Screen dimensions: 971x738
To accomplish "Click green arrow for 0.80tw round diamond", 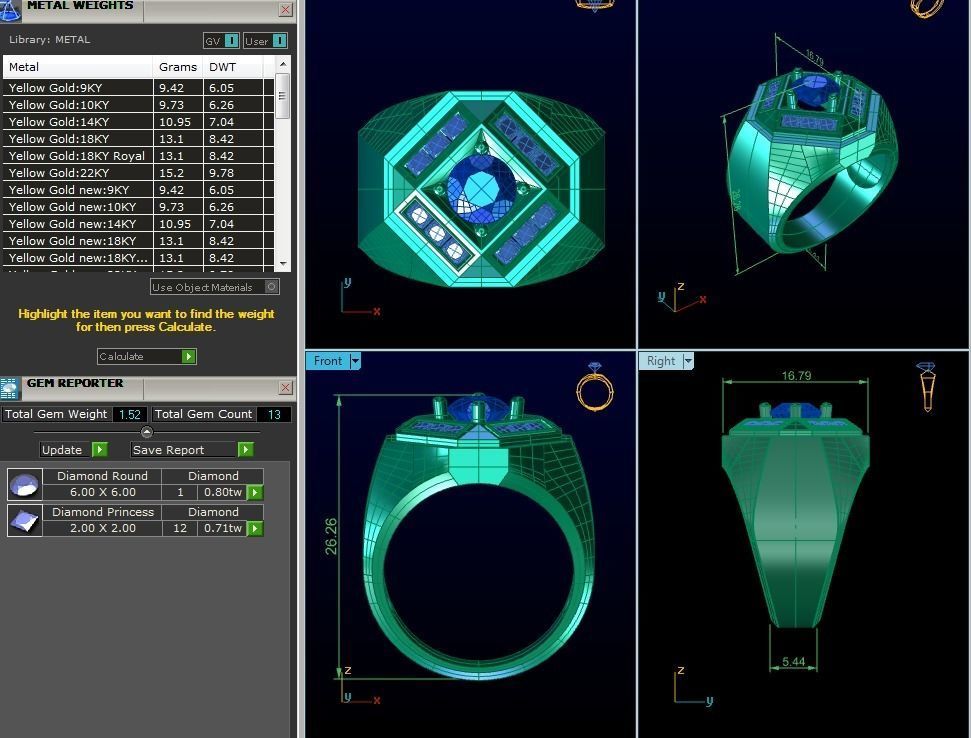I will tap(255, 492).
